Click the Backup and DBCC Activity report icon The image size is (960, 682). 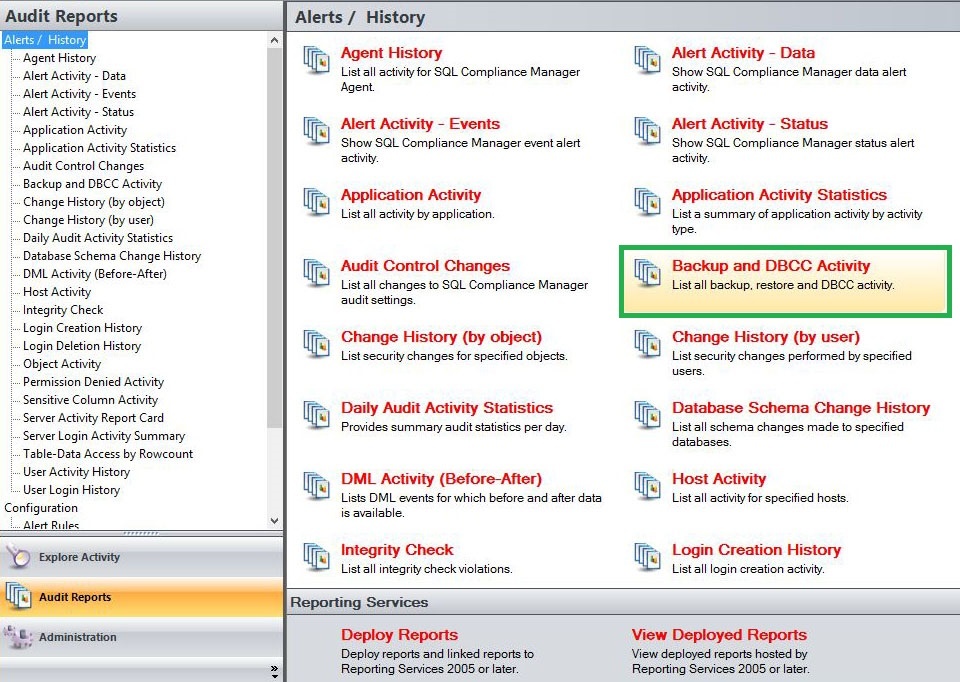tap(647, 273)
